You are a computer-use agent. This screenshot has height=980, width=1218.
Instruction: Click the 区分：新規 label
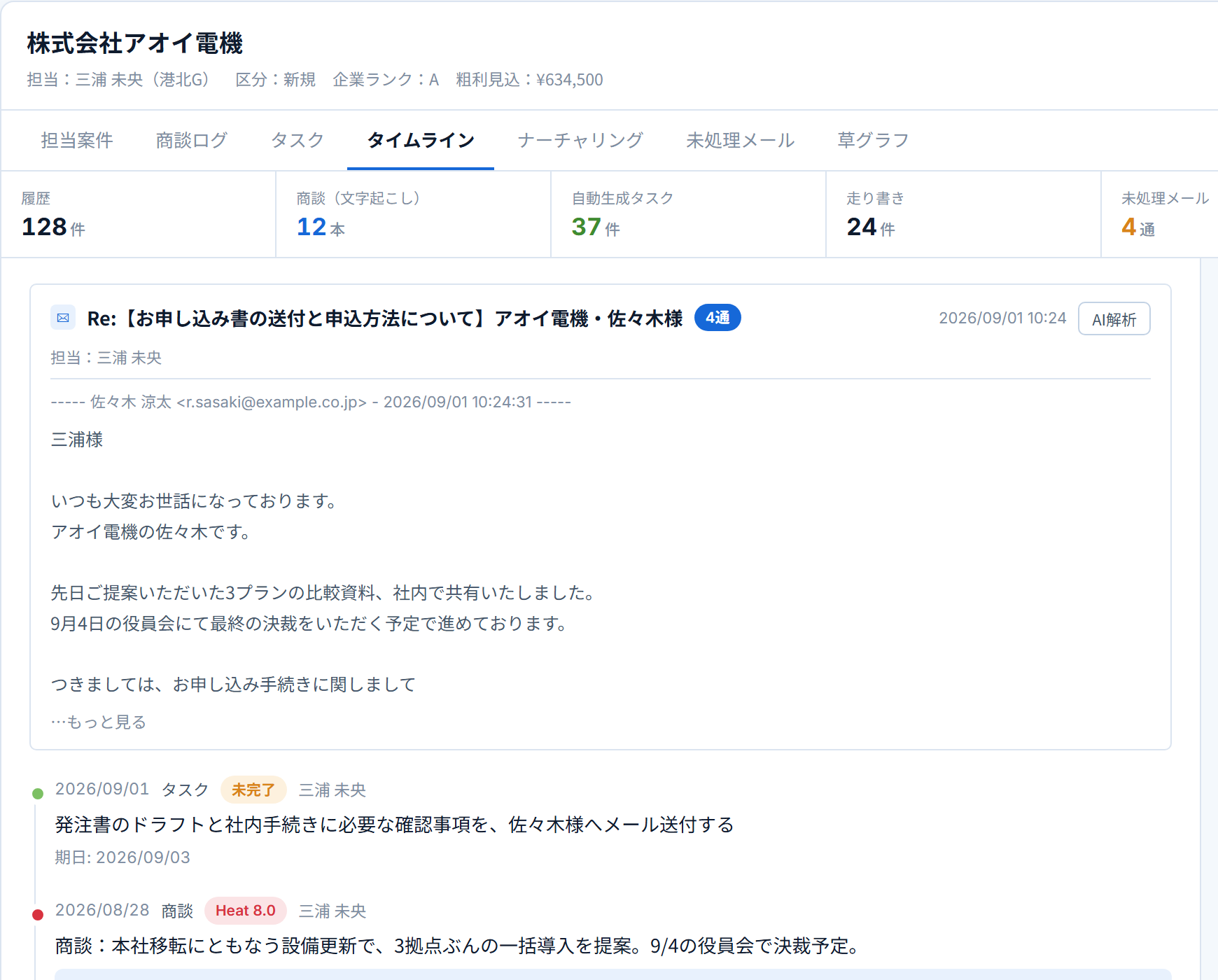click(x=276, y=80)
